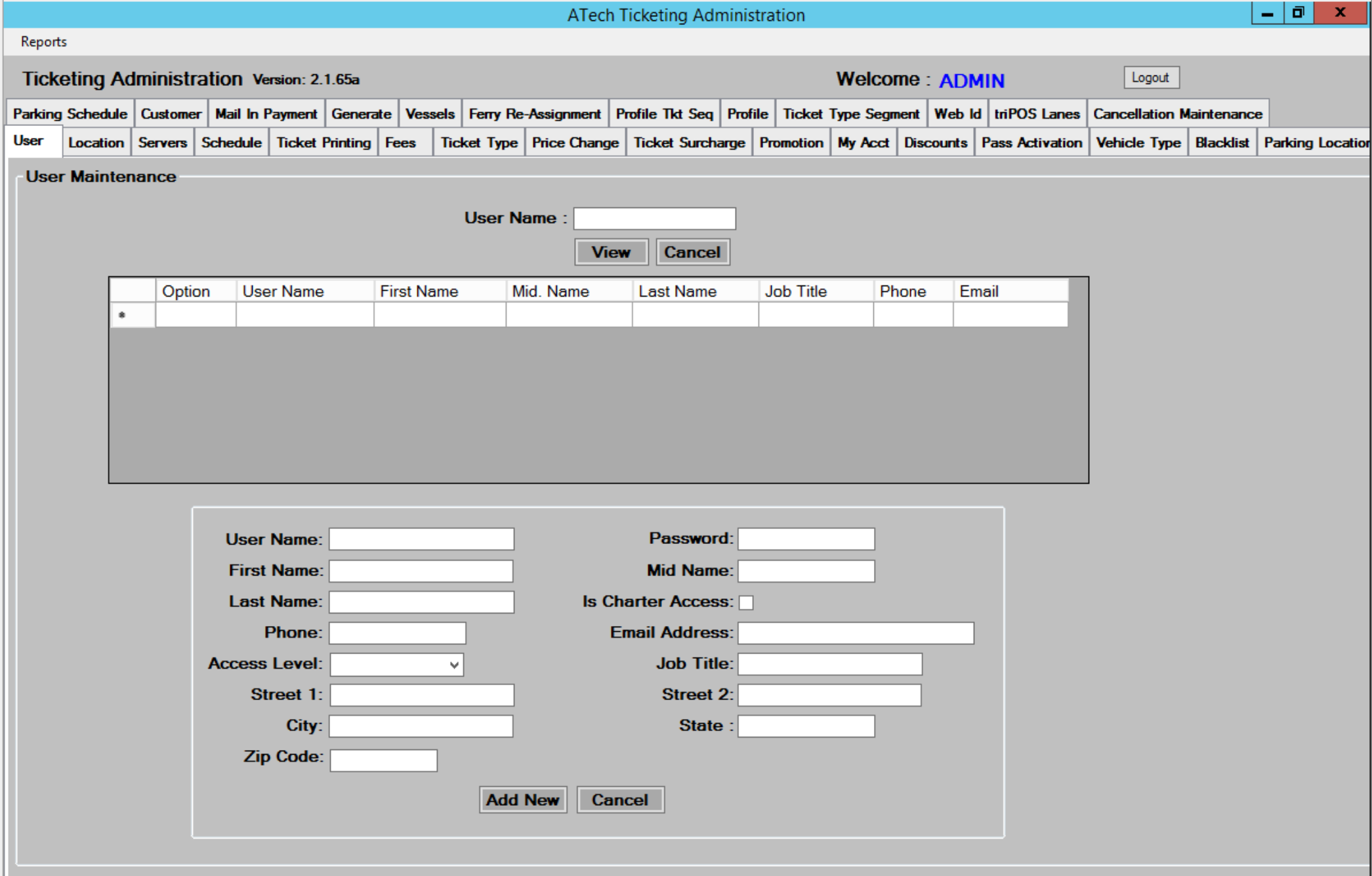
Task: Open the Price Change tab
Action: [575, 142]
